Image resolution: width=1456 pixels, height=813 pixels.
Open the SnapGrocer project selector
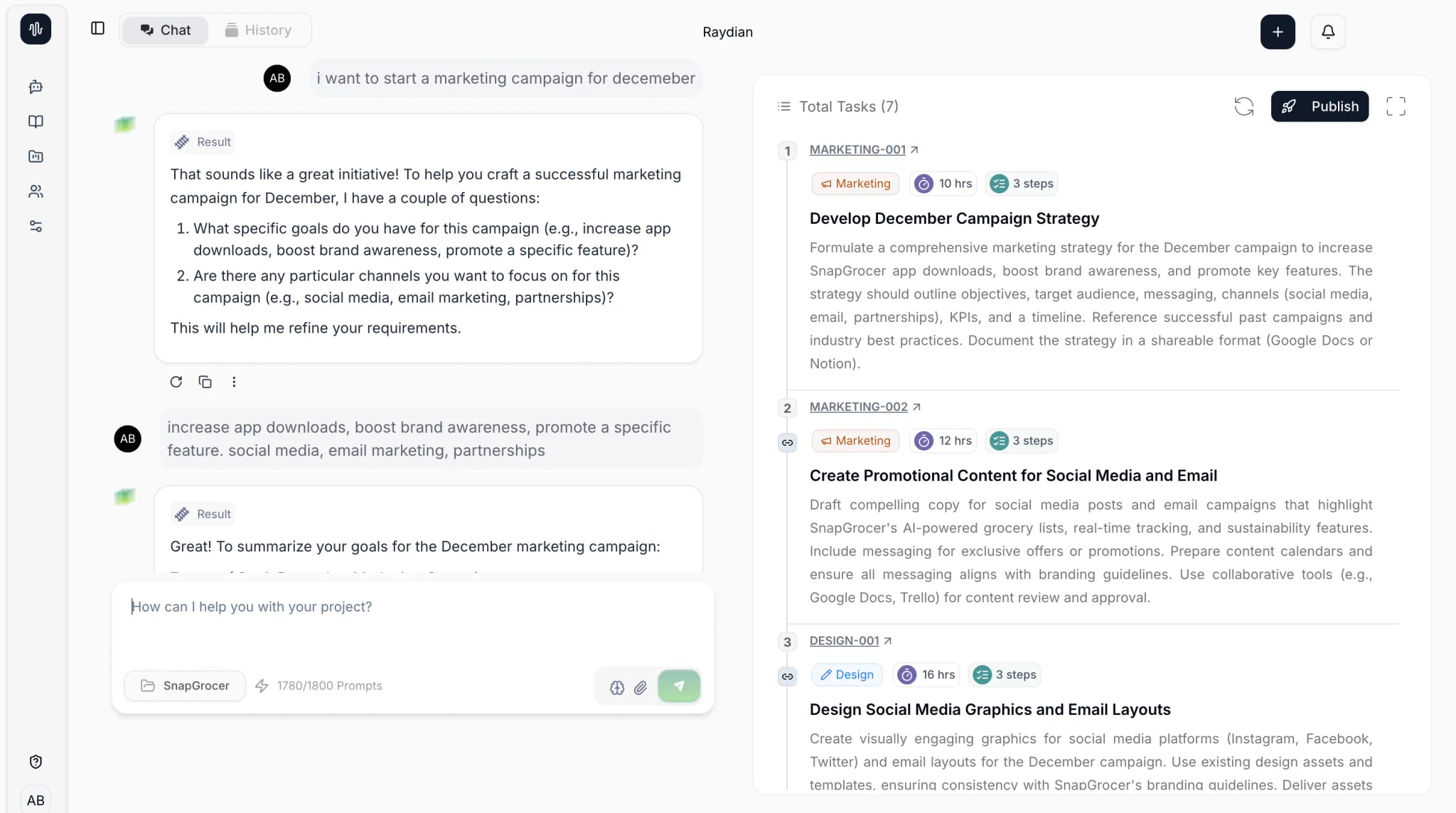pos(184,686)
